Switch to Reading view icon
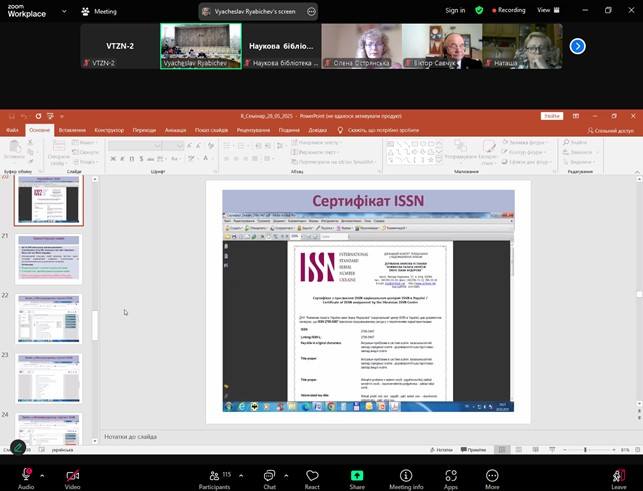643x491 pixels. coord(536,450)
